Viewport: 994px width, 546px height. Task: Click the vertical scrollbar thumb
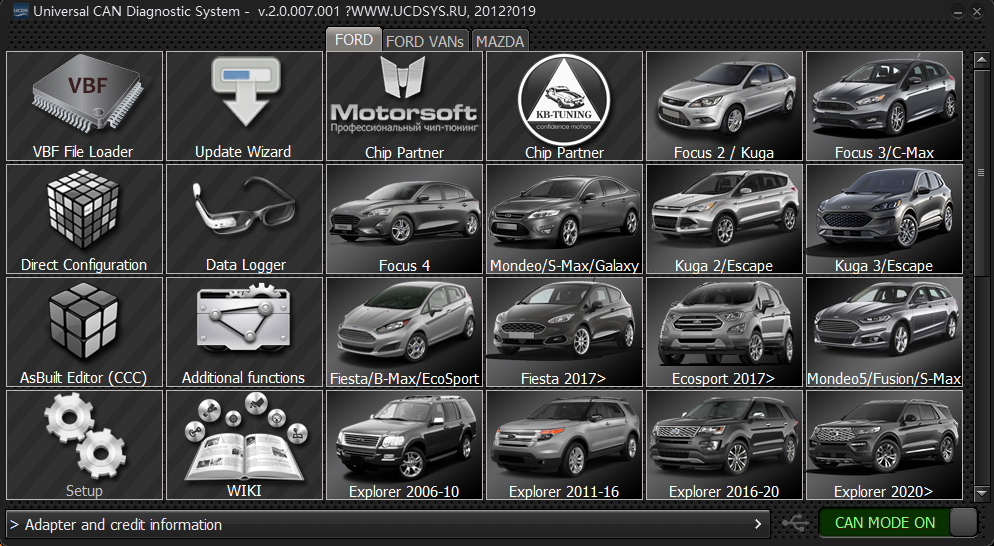[x=981, y=171]
